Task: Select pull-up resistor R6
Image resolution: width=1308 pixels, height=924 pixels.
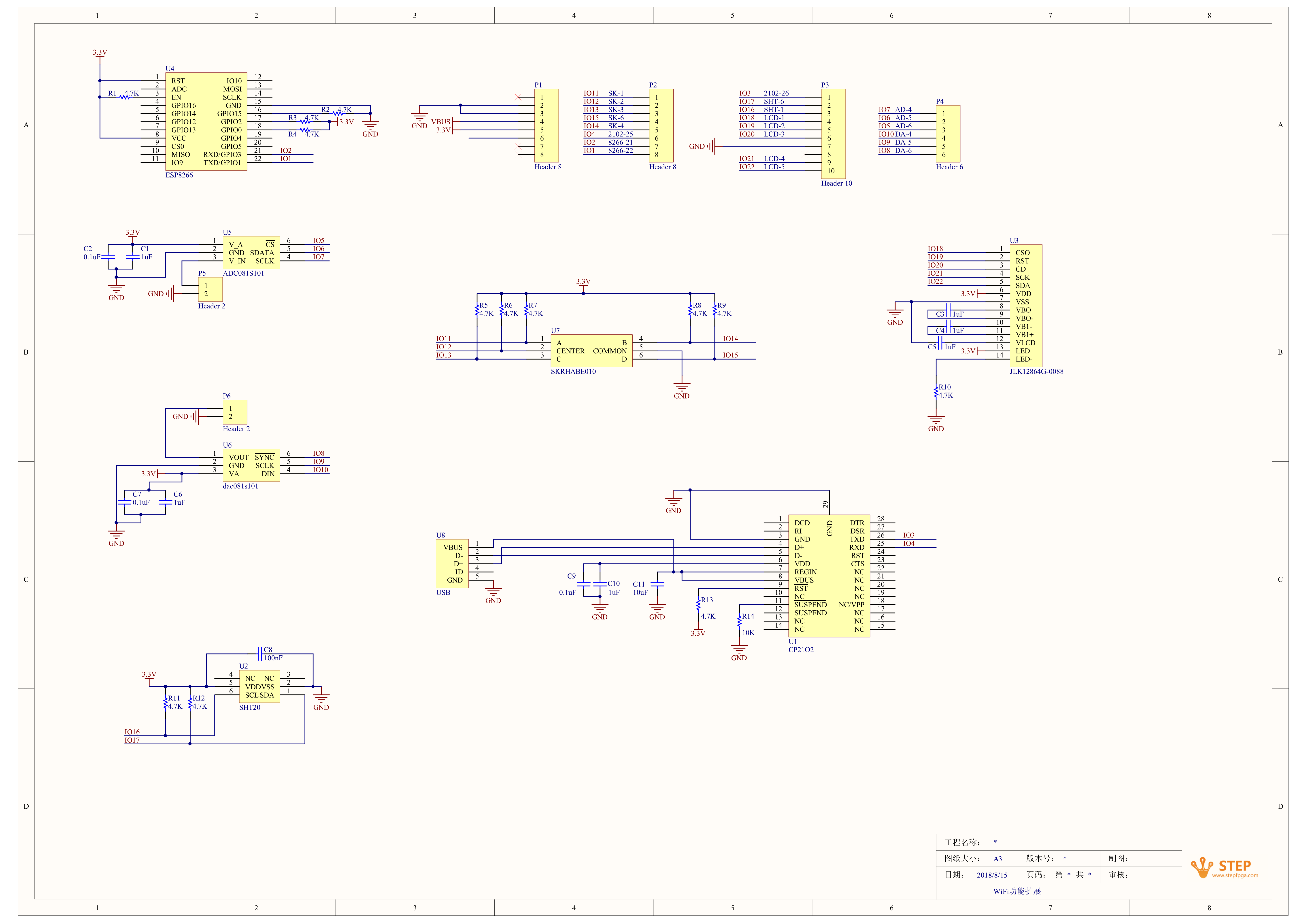Action: point(501,310)
